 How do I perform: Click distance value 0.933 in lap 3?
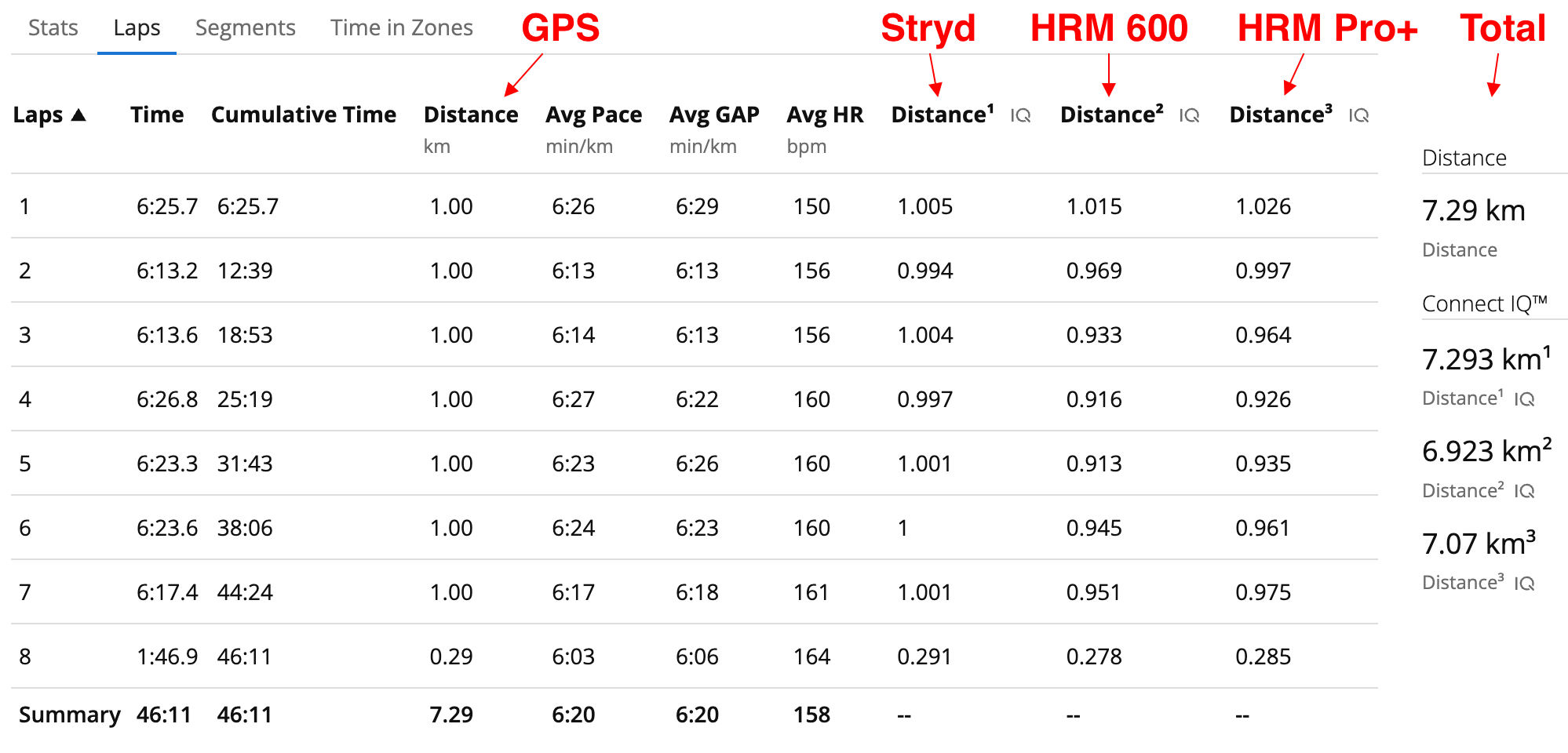point(1094,335)
